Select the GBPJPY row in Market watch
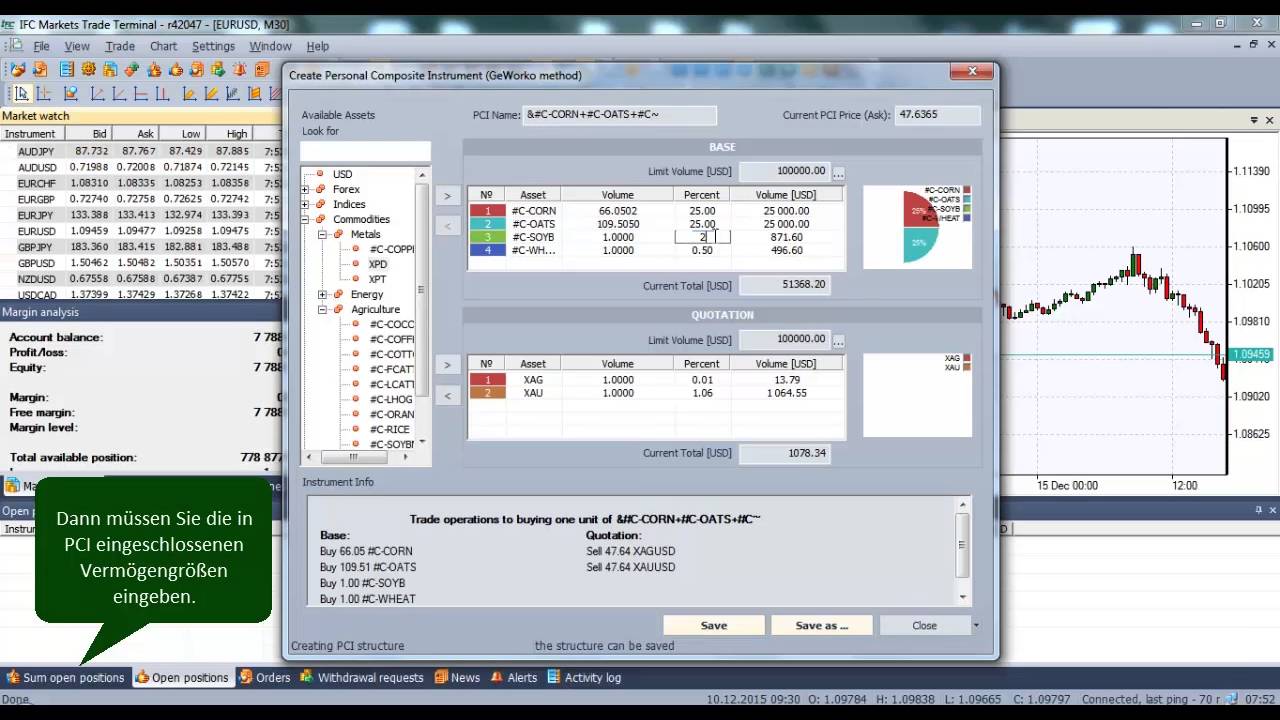This screenshot has height=720, width=1280. (x=140, y=247)
